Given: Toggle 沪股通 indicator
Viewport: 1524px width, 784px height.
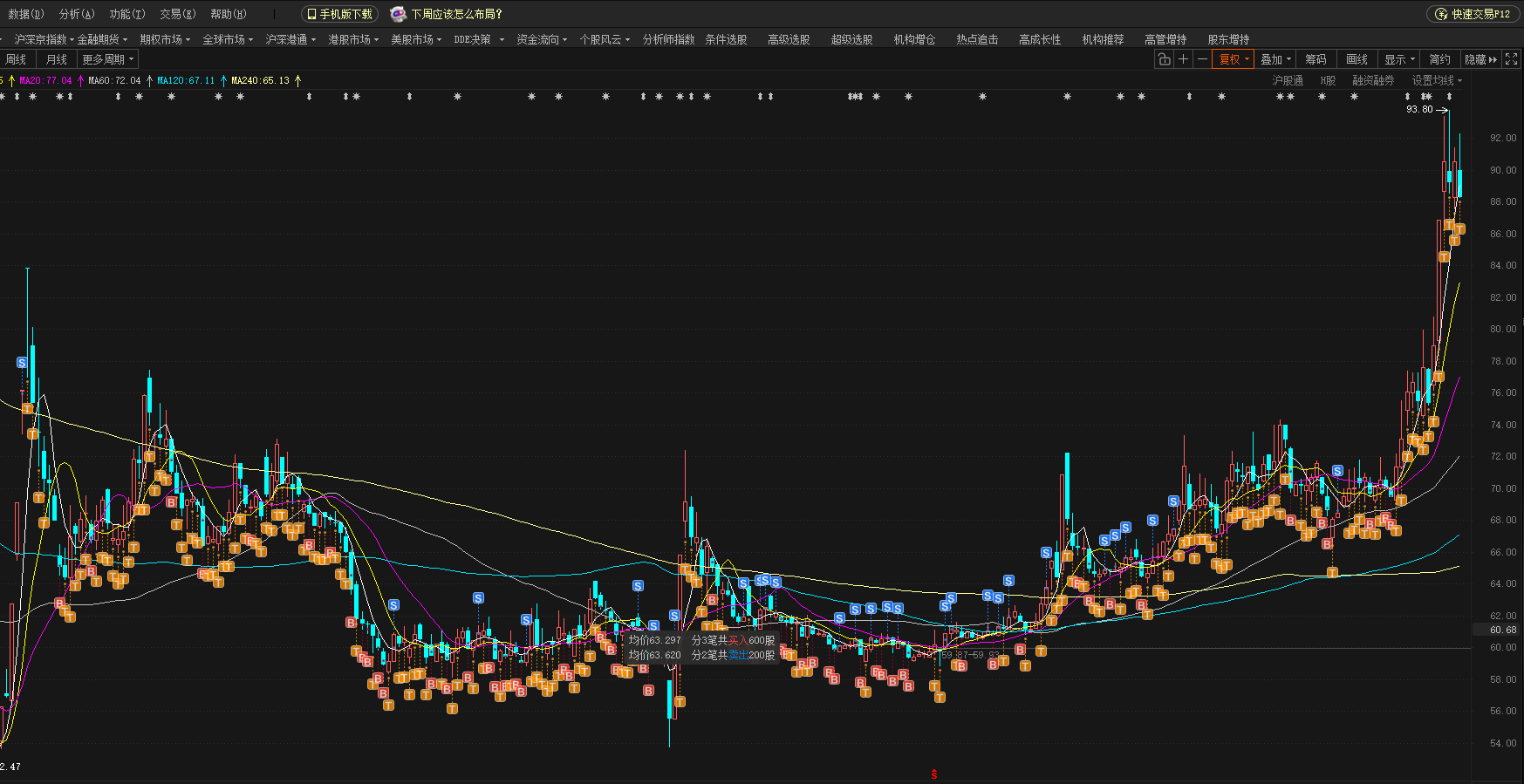Looking at the screenshot, I should pyautogui.click(x=1288, y=80).
